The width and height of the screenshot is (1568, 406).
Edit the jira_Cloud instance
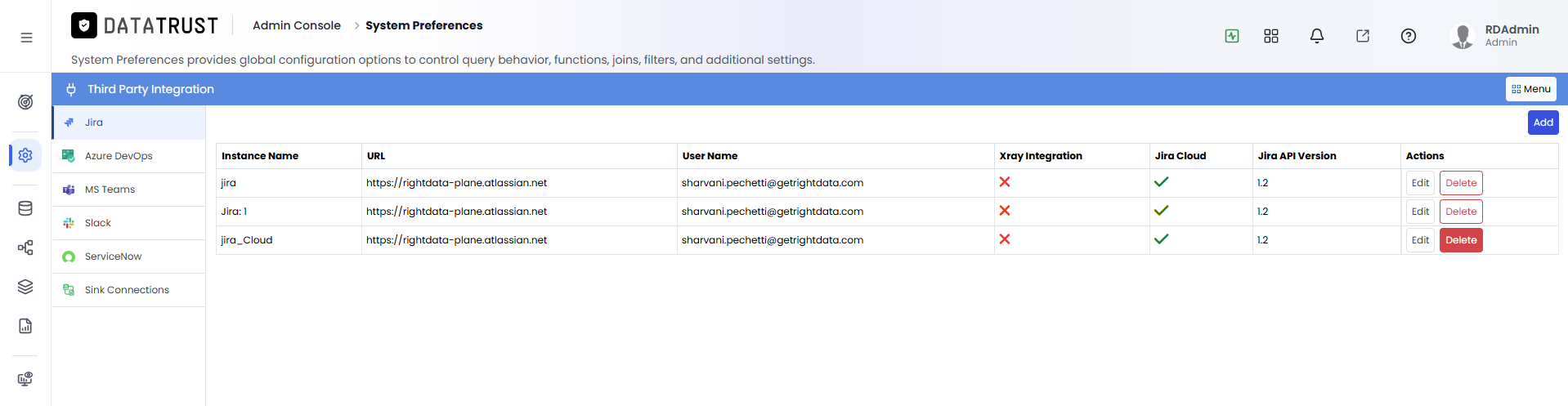1420,240
